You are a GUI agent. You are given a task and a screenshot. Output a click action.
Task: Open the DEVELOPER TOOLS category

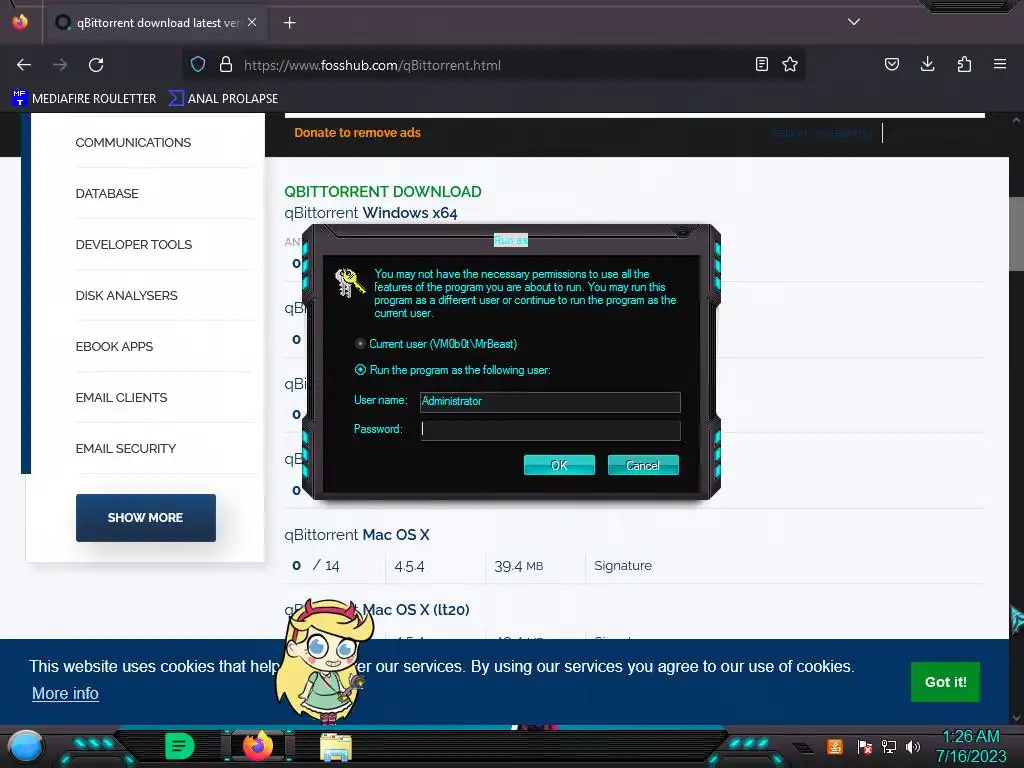click(134, 244)
